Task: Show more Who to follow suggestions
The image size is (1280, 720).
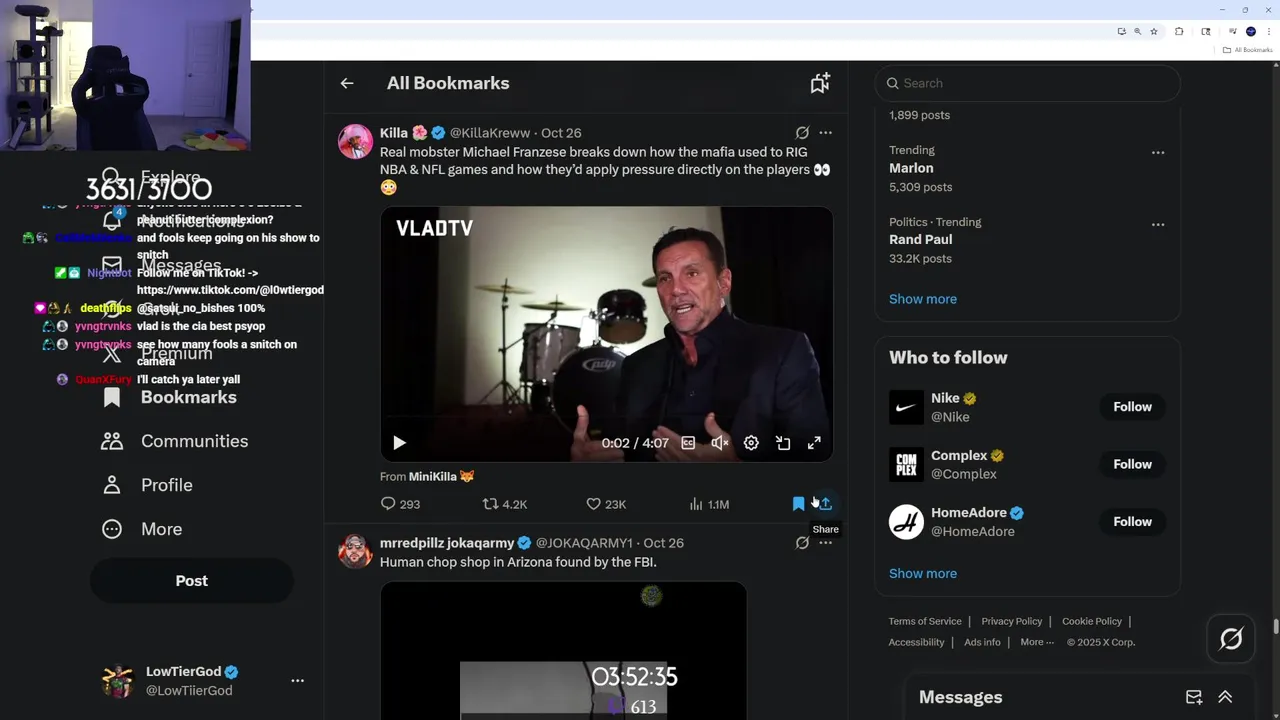Action: point(923,573)
